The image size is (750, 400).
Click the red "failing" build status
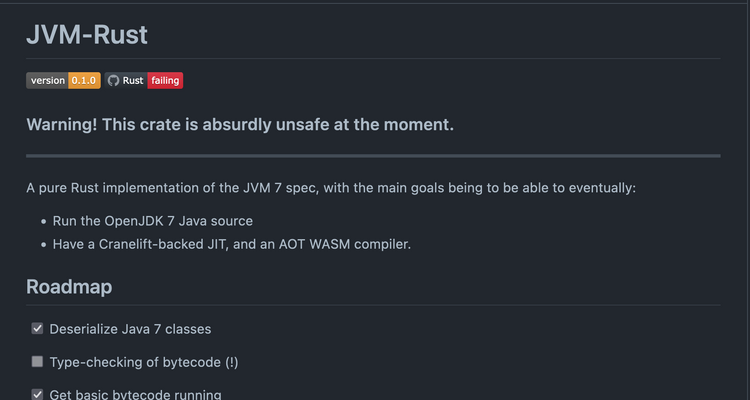[165, 80]
